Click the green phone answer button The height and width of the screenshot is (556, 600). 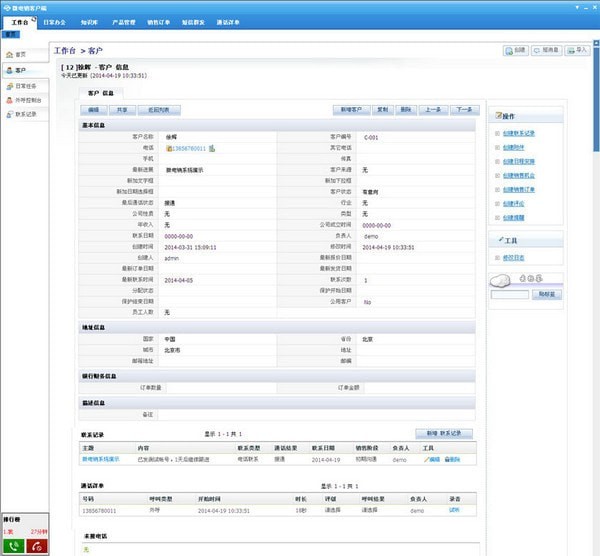pyautogui.click(x=12, y=546)
